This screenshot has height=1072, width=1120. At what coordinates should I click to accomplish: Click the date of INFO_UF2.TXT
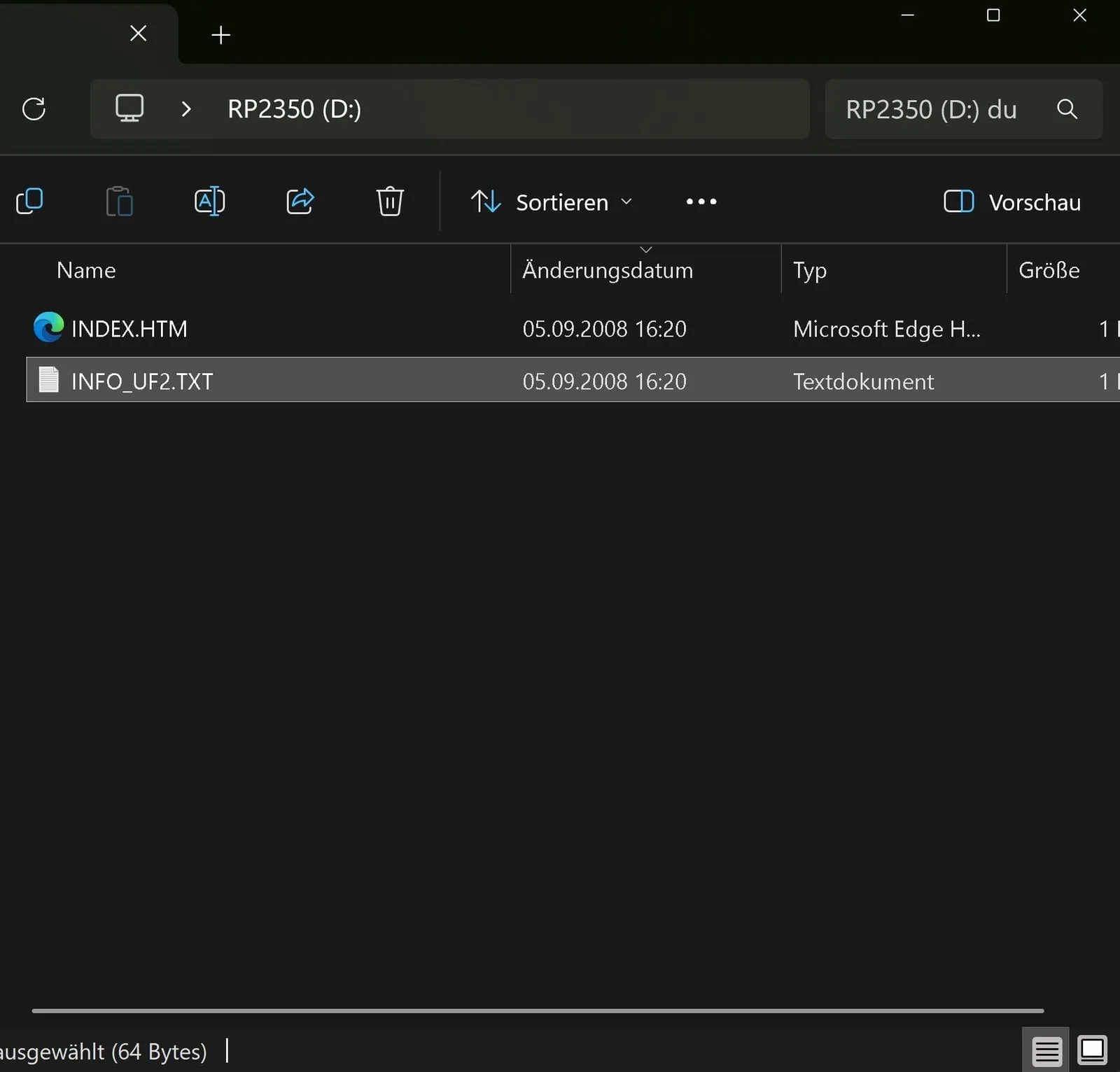(604, 381)
